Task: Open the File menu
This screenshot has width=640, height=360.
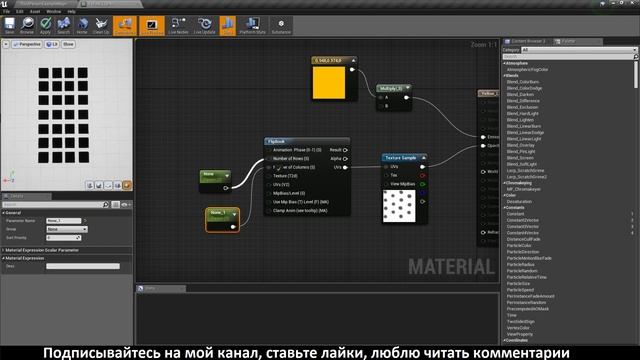Action: pyautogui.click(x=7, y=11)
